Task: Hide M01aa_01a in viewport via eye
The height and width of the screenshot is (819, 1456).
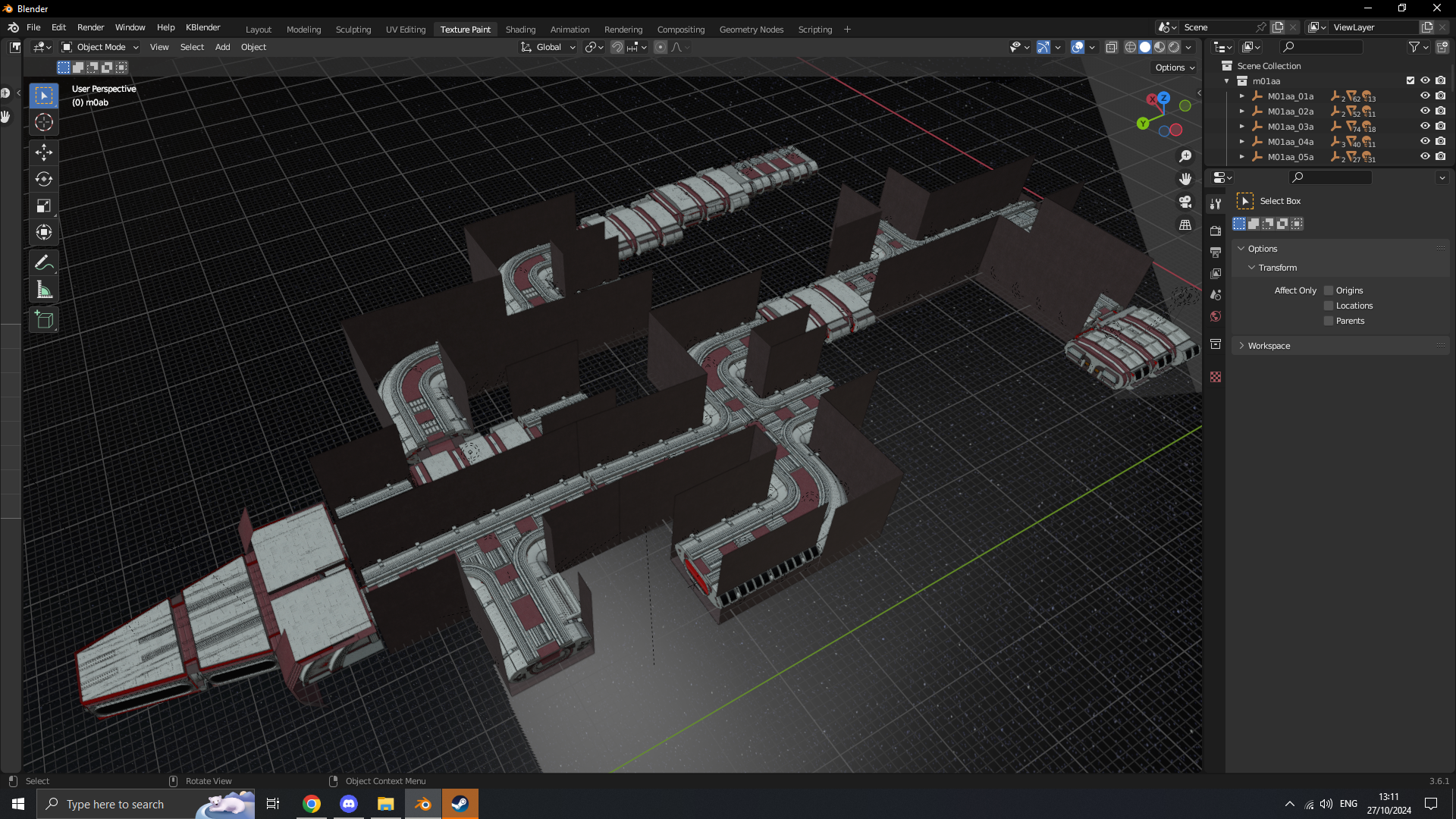Action: point(1425,96)
